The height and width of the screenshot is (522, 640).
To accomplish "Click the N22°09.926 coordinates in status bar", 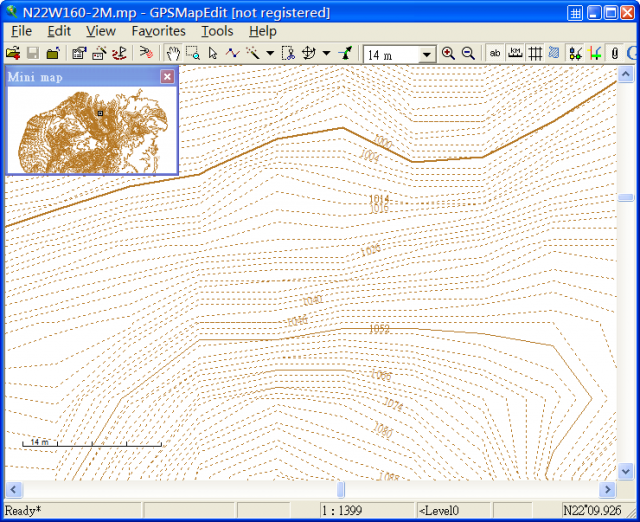I will pos(592,511).
